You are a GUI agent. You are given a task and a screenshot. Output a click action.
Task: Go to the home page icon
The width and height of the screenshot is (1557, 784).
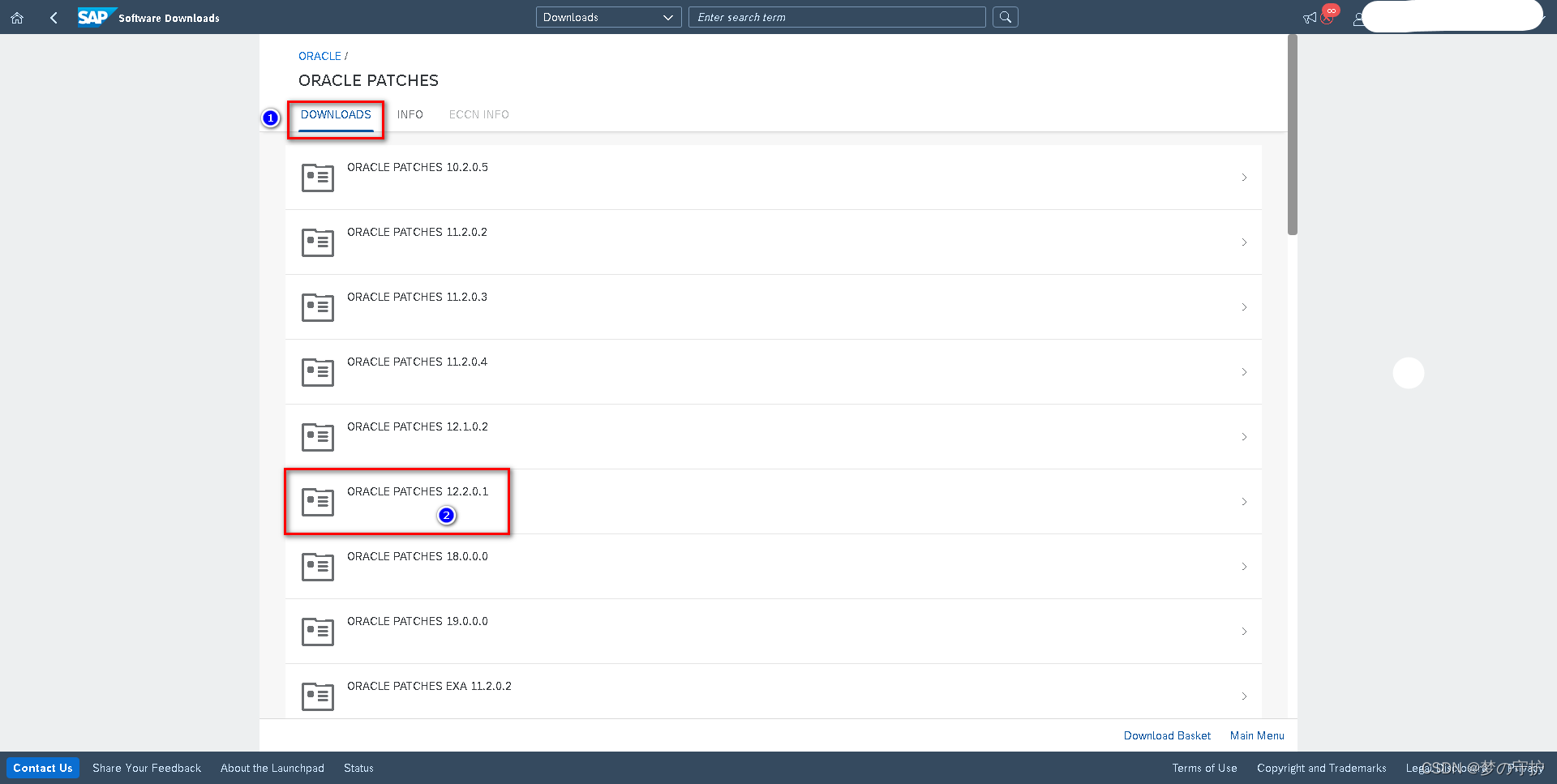[17, 18]
